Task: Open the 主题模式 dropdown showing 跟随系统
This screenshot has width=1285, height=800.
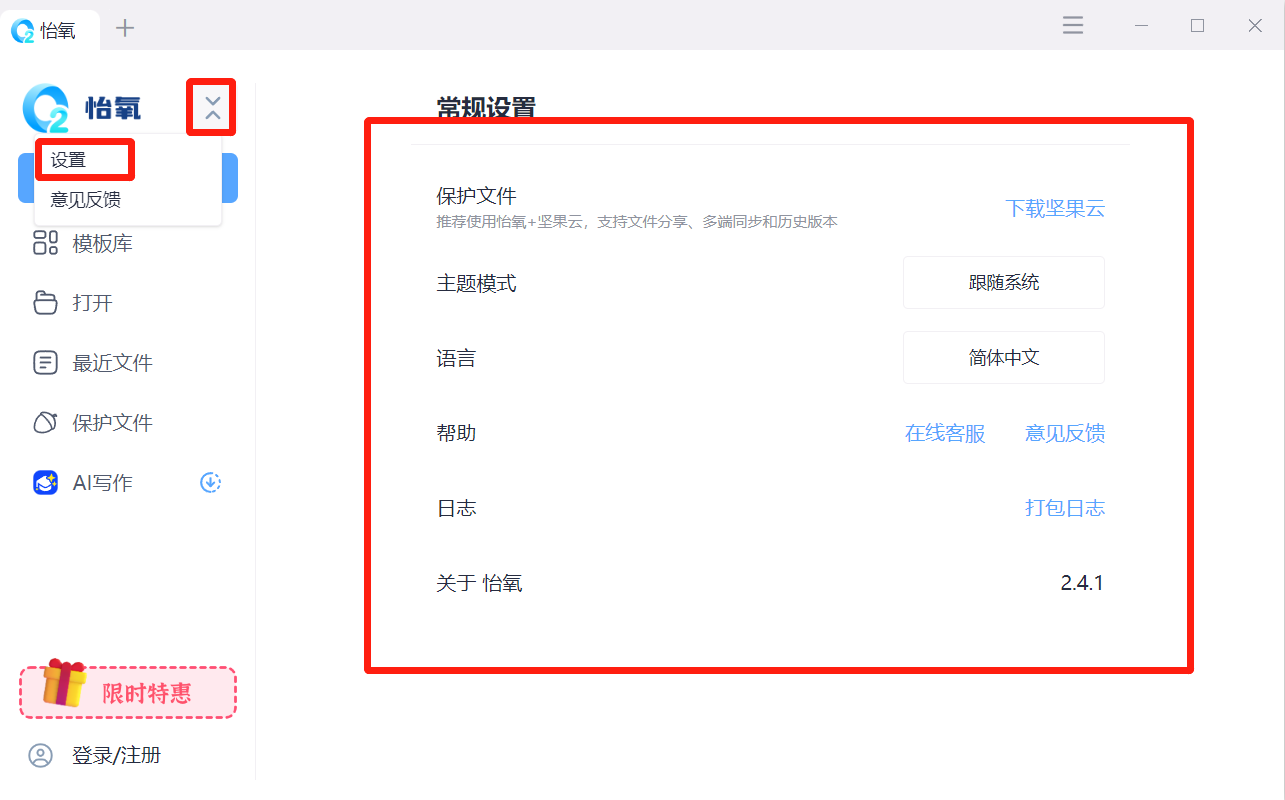Action: pos(1004,283)
